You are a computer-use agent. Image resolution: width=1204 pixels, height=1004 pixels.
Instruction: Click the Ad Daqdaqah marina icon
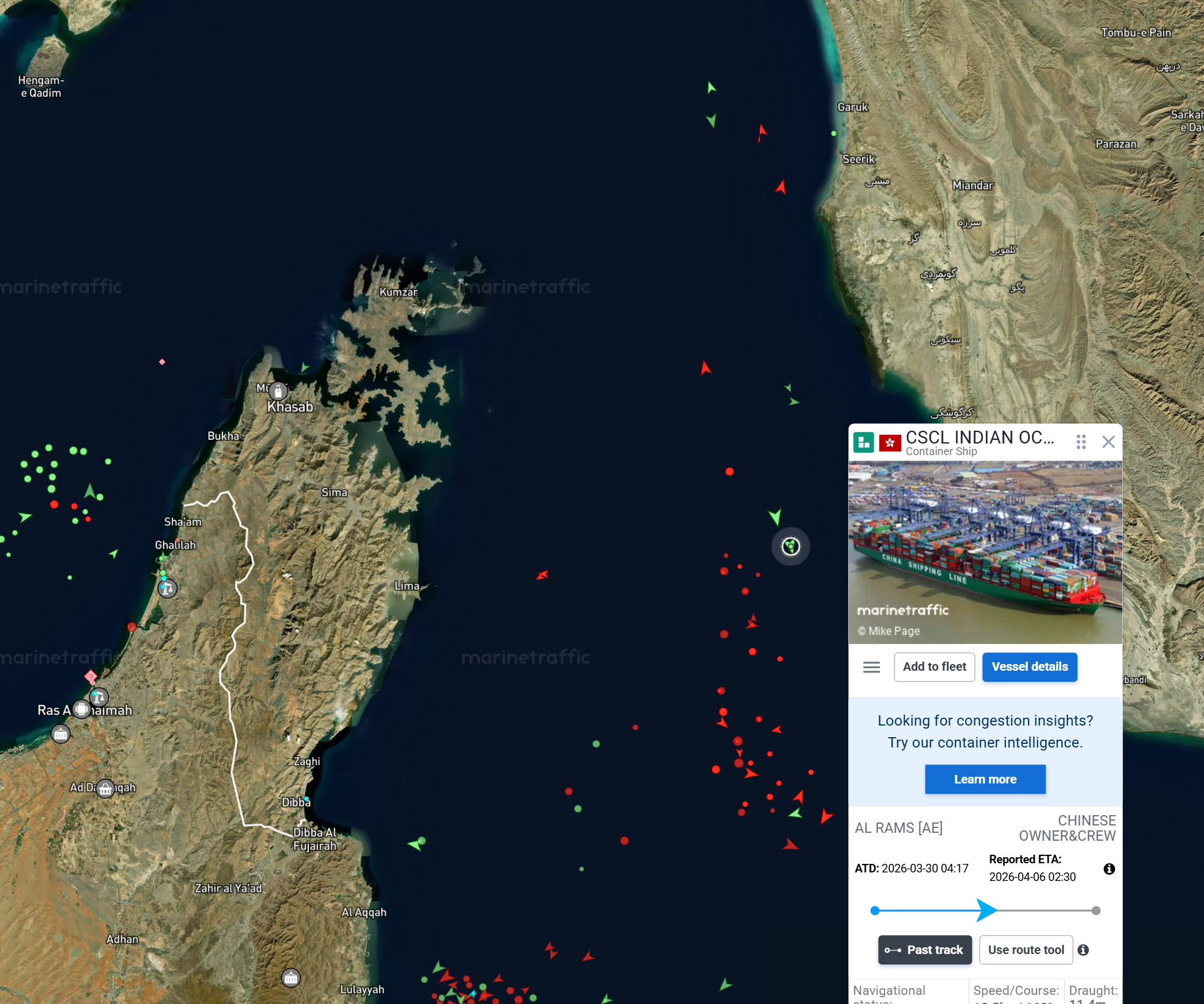tap(105, 789)
